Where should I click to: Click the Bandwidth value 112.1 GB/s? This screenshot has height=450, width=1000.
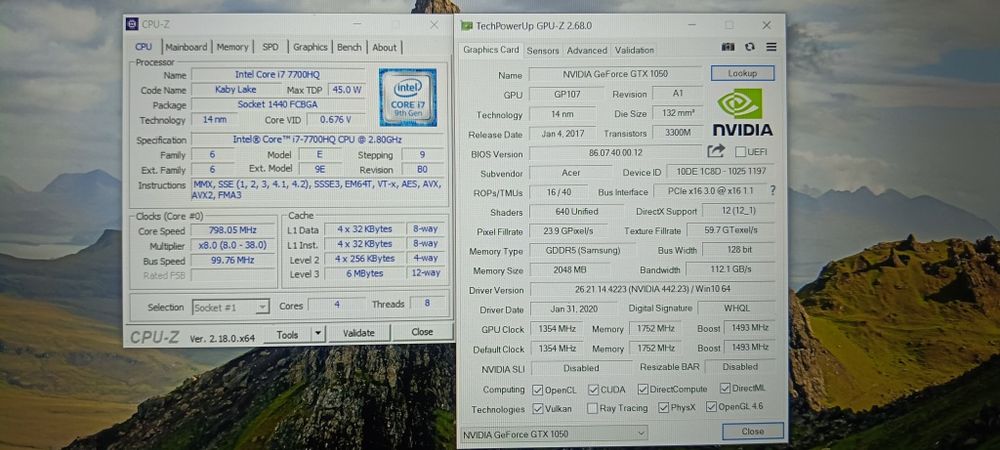[x=730, y=270]
